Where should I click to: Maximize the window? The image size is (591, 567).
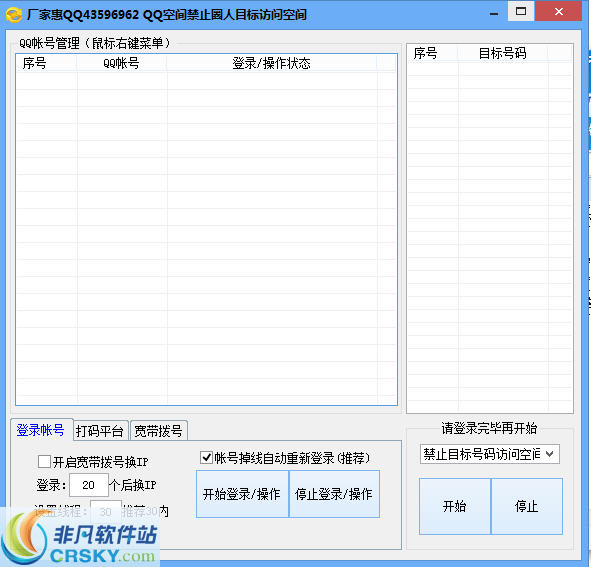pyautogui.click(x=521, y=12)
